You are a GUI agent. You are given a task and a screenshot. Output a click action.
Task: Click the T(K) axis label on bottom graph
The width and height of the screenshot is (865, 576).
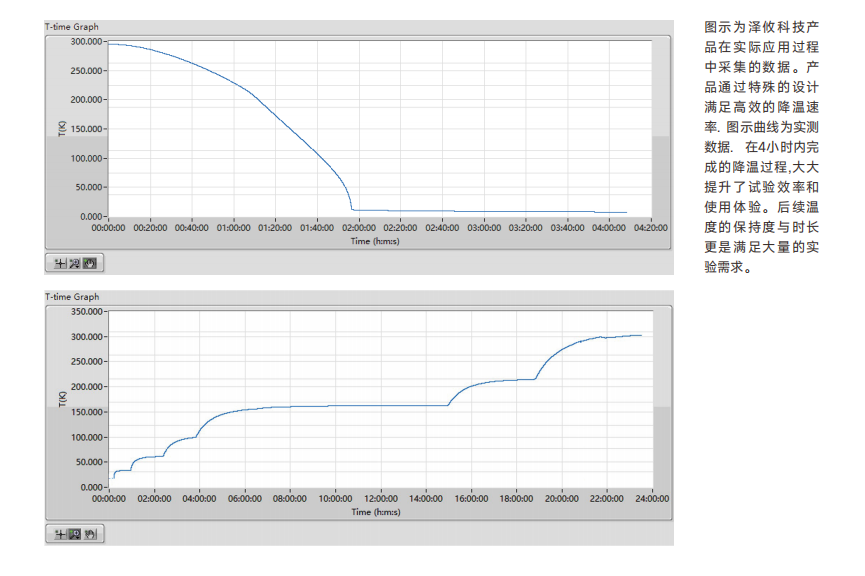[61, 399]
